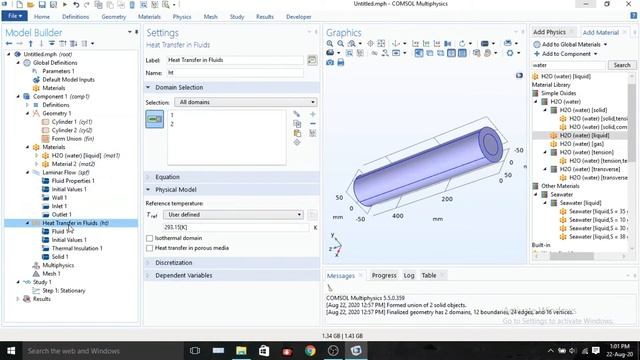Open File Explorer from the taskbar

click(x=241, y=351)
